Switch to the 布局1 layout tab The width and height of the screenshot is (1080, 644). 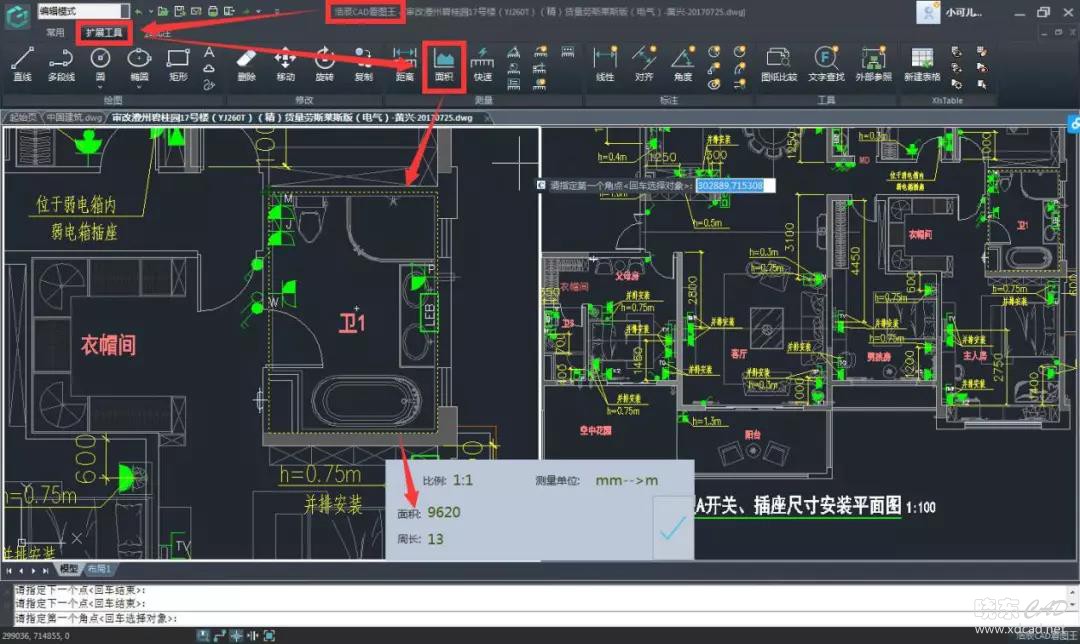click(101, 569)
